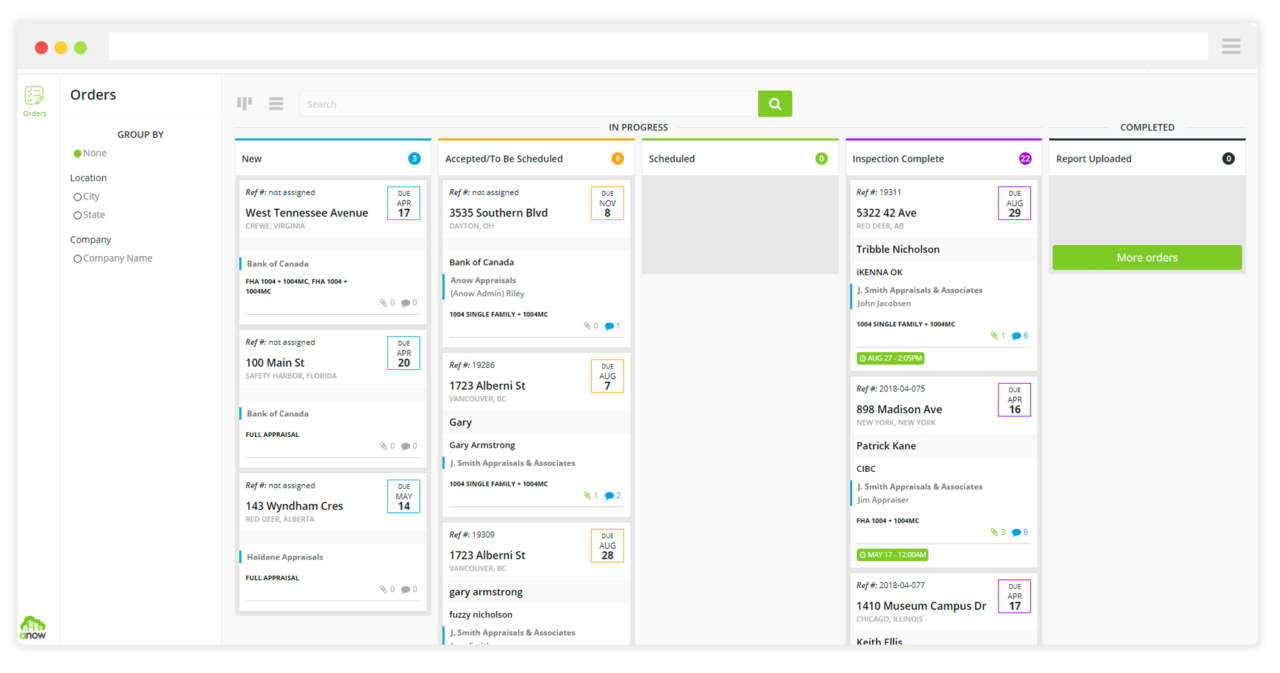Click the Anow logo at bottom left

coord(33,628)
